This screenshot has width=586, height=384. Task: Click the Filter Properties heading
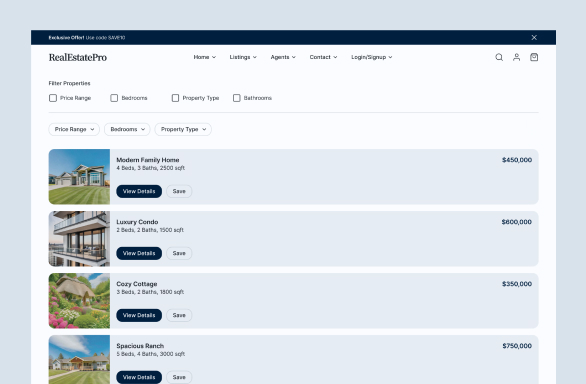click(70, 83)
